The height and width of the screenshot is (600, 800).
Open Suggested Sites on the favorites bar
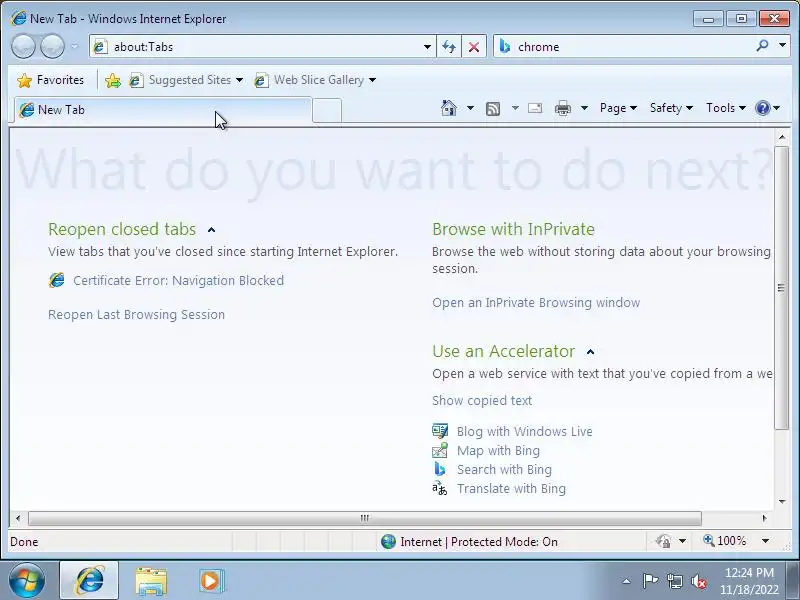click(x=186, y=80)
